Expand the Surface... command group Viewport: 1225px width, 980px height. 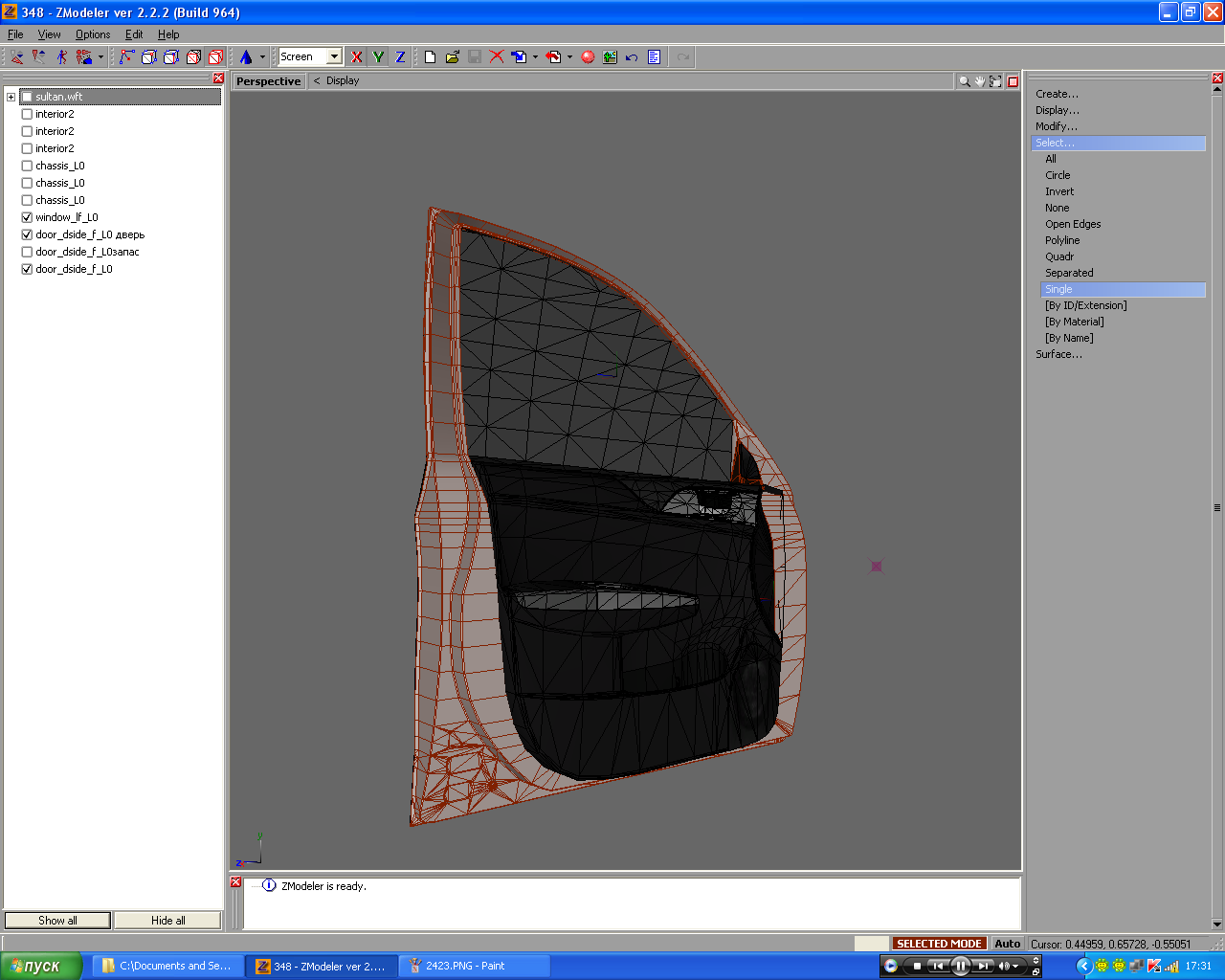[1058, 354]
